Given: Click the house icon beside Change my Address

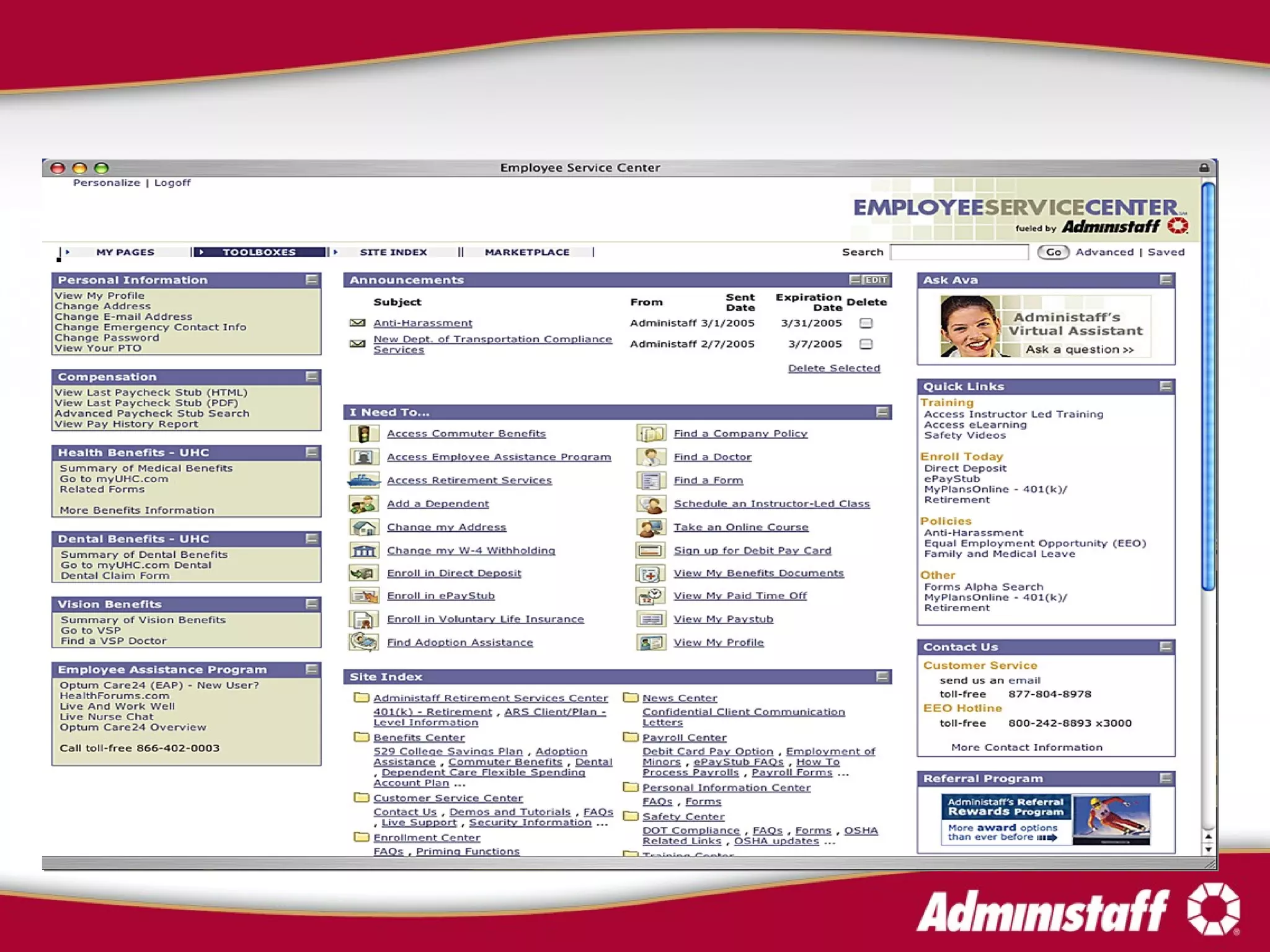Looking at the screenshot, I should tap(364, 527).
